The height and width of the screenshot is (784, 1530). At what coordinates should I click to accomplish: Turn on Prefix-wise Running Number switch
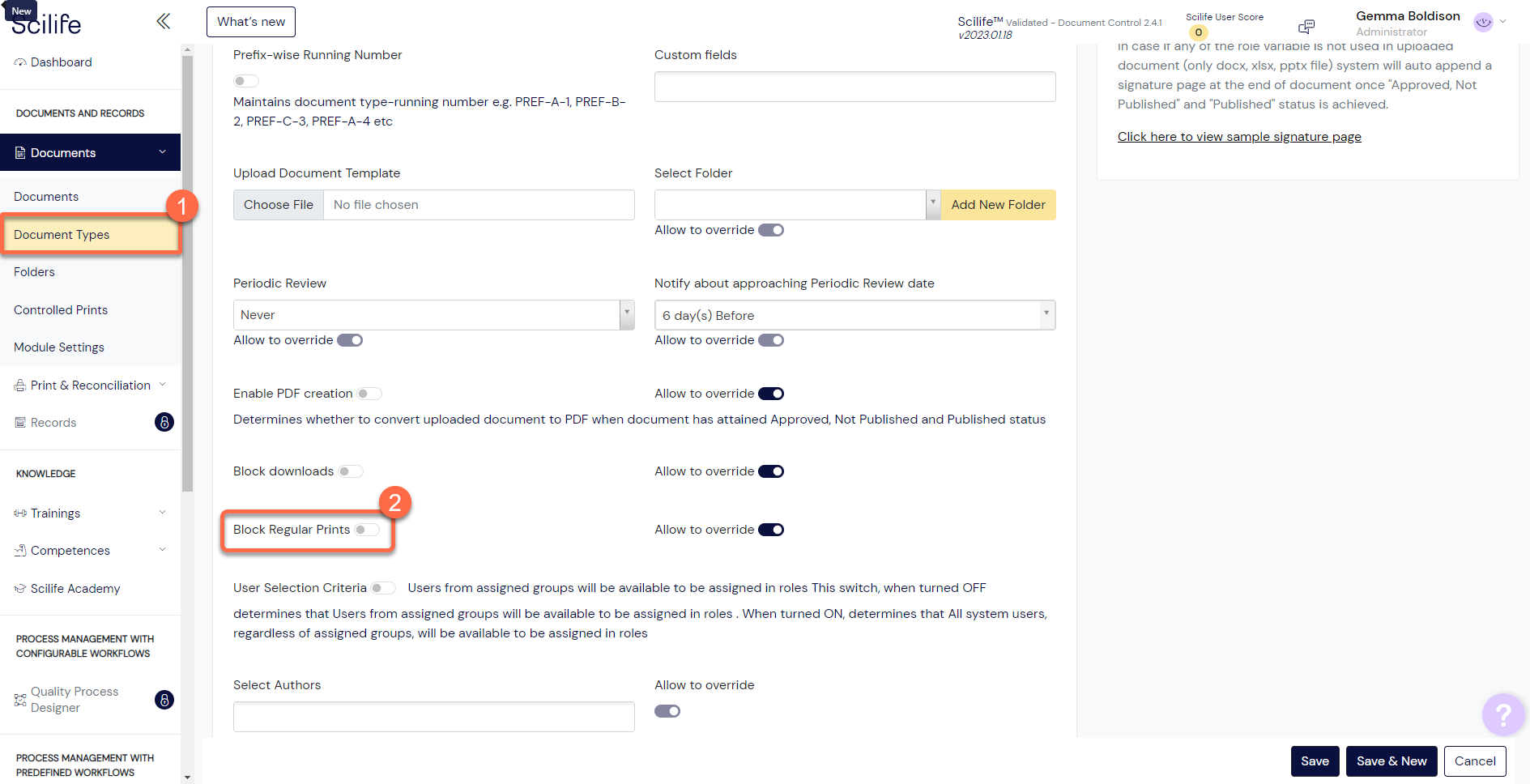point(245,81)
